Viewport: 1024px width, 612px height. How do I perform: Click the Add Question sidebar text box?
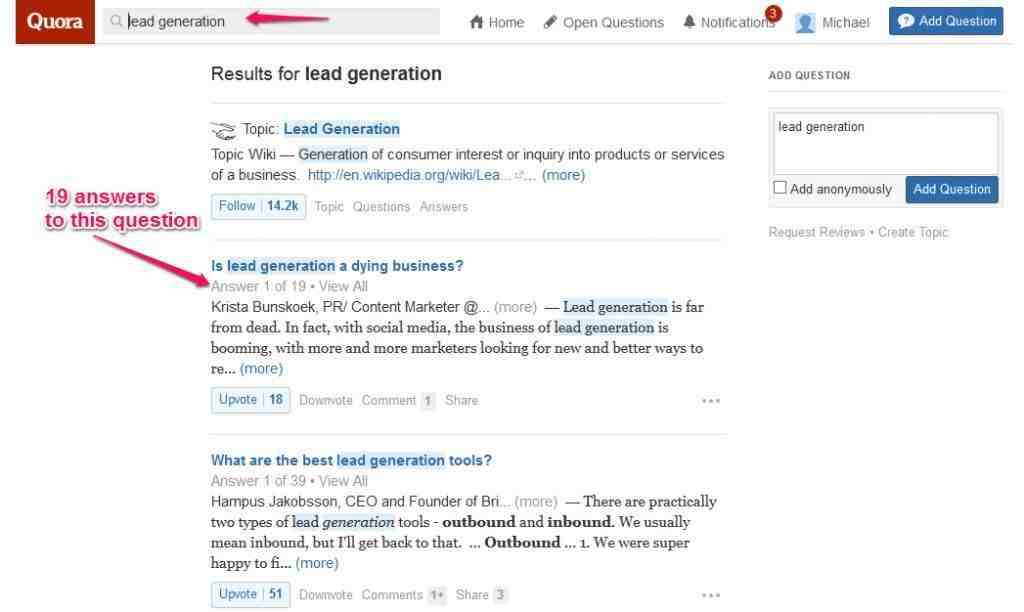886,142
